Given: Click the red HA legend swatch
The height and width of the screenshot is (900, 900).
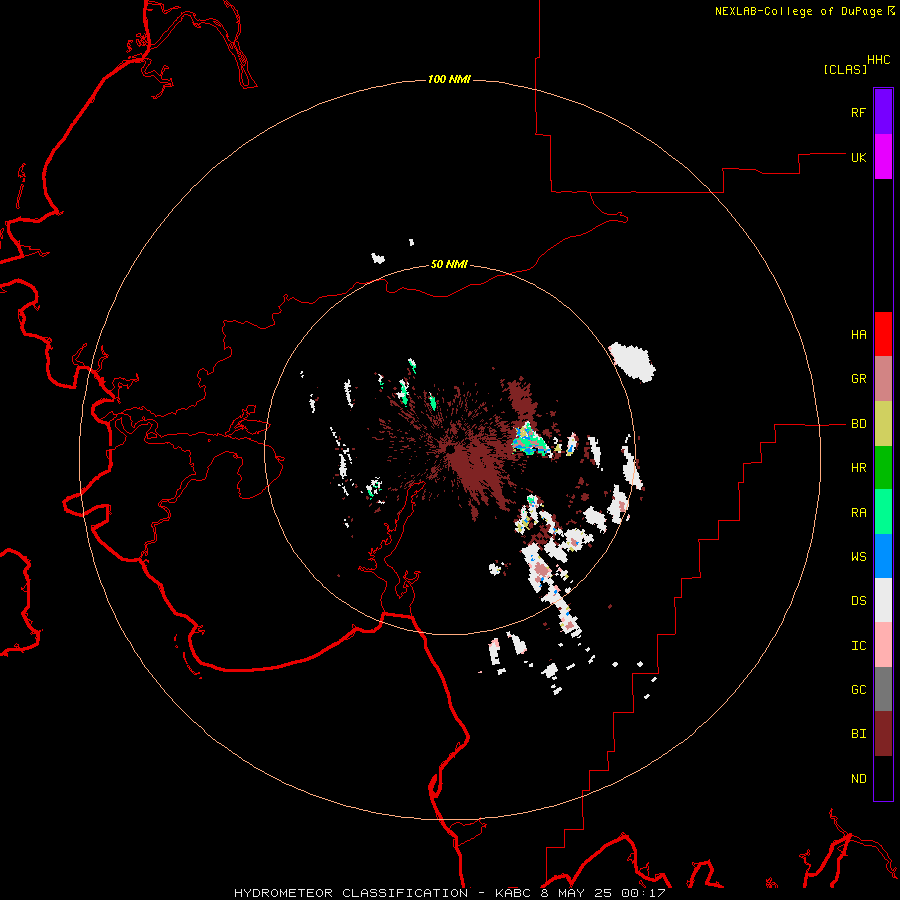Looking at the screenshot, I should coord(883,334).
